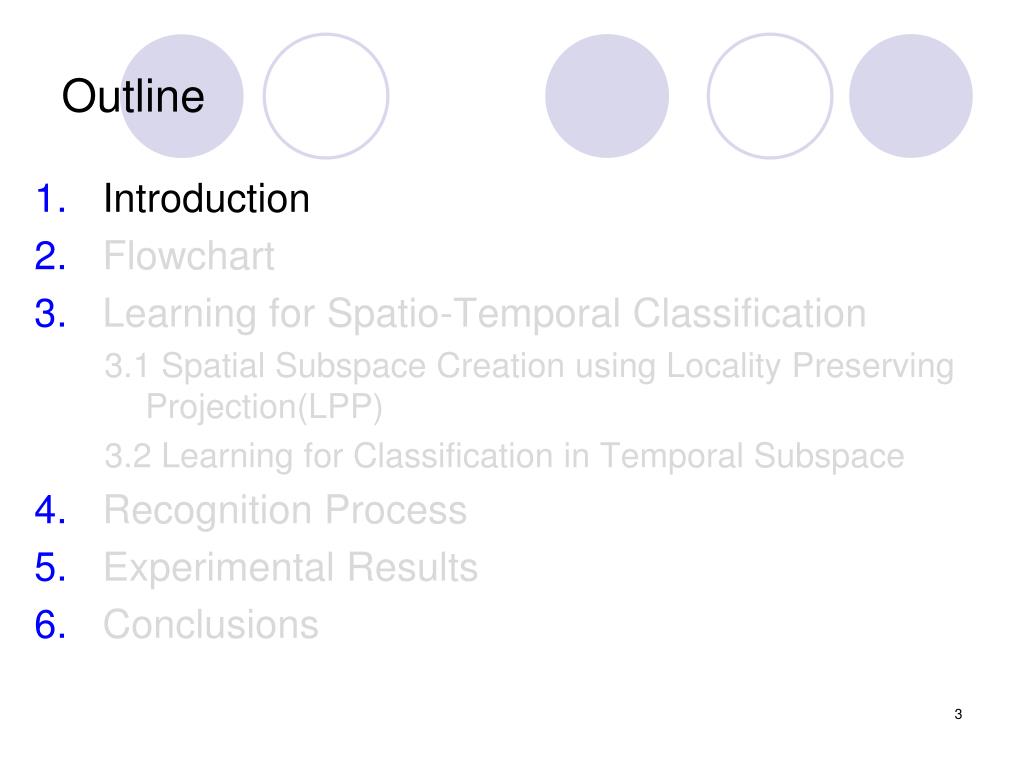
Task: Click the slide page number 3
Action: 958,714
